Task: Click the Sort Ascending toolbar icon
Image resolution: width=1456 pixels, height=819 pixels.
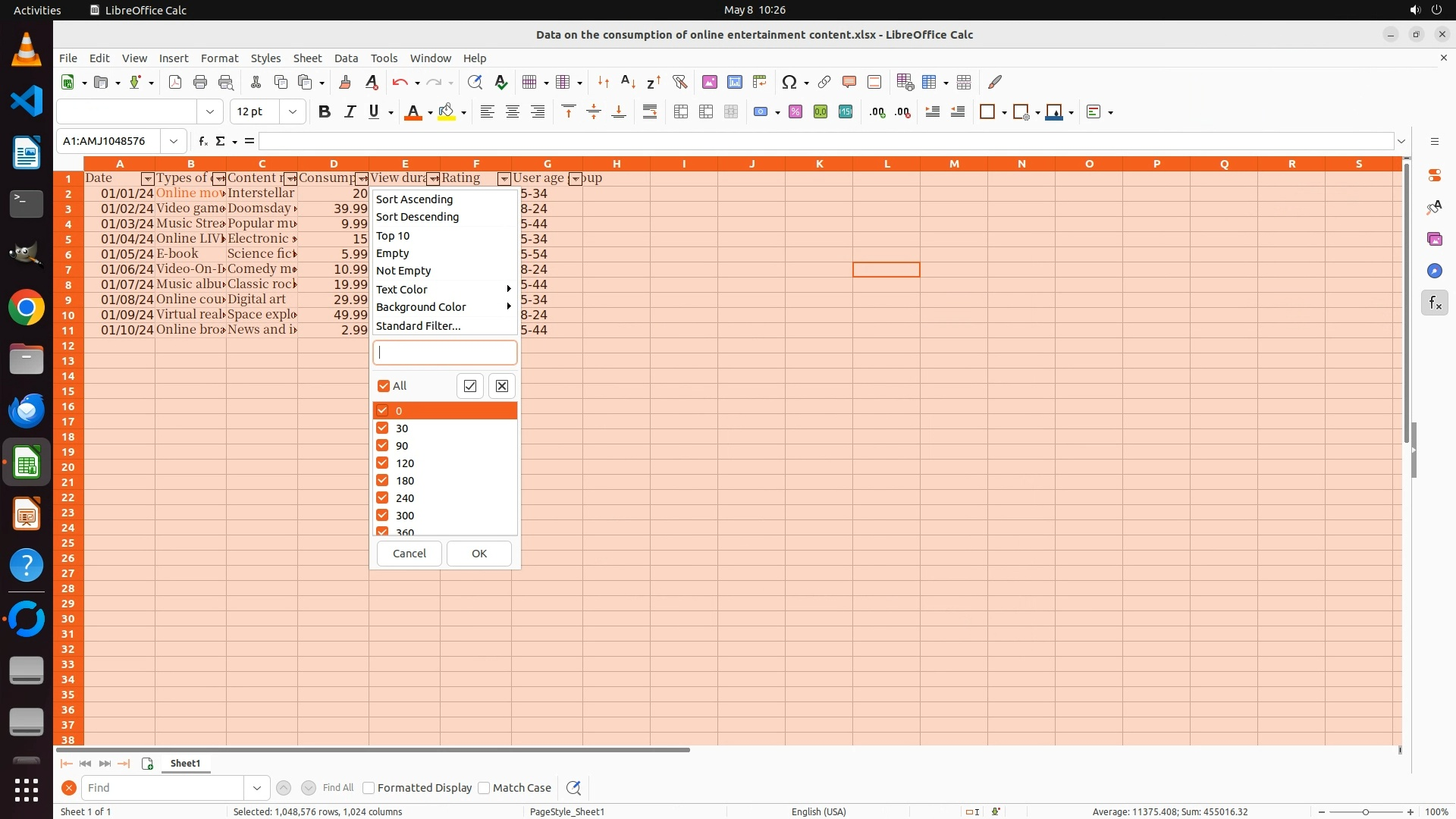Action: click(628, 82)
